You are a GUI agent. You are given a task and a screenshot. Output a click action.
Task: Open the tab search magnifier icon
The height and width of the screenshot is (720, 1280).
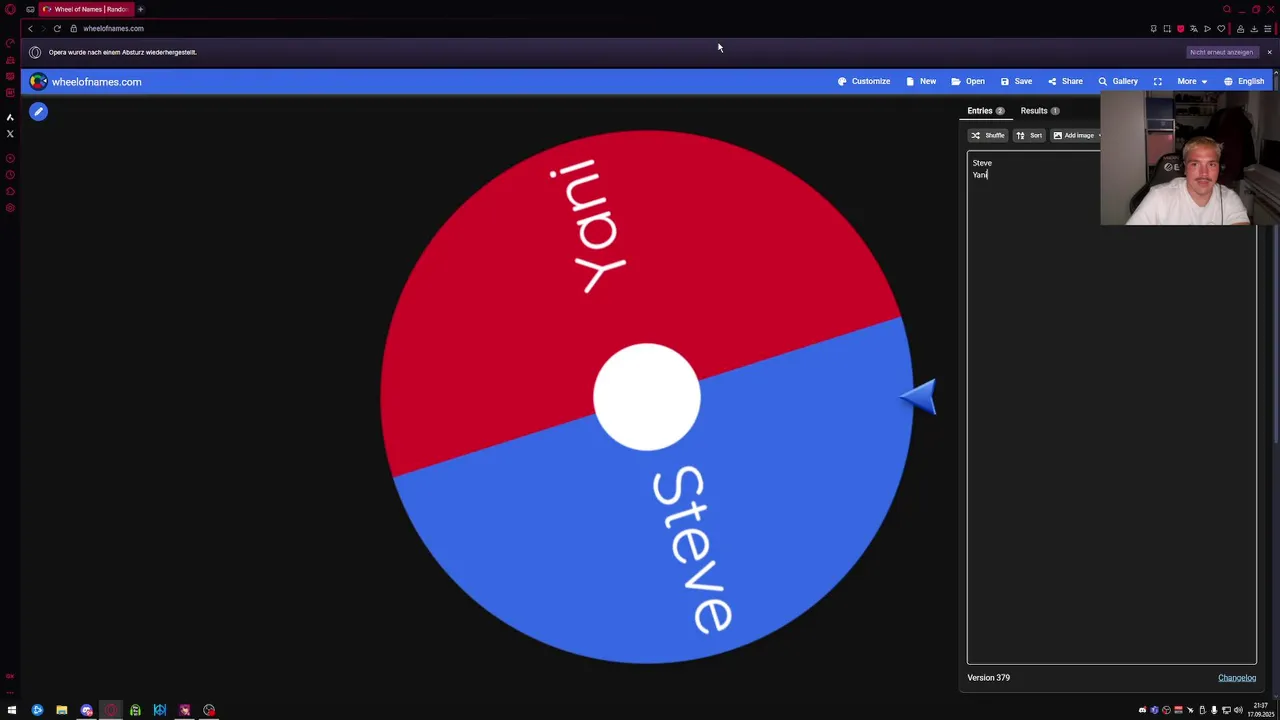coord(1227,9)
